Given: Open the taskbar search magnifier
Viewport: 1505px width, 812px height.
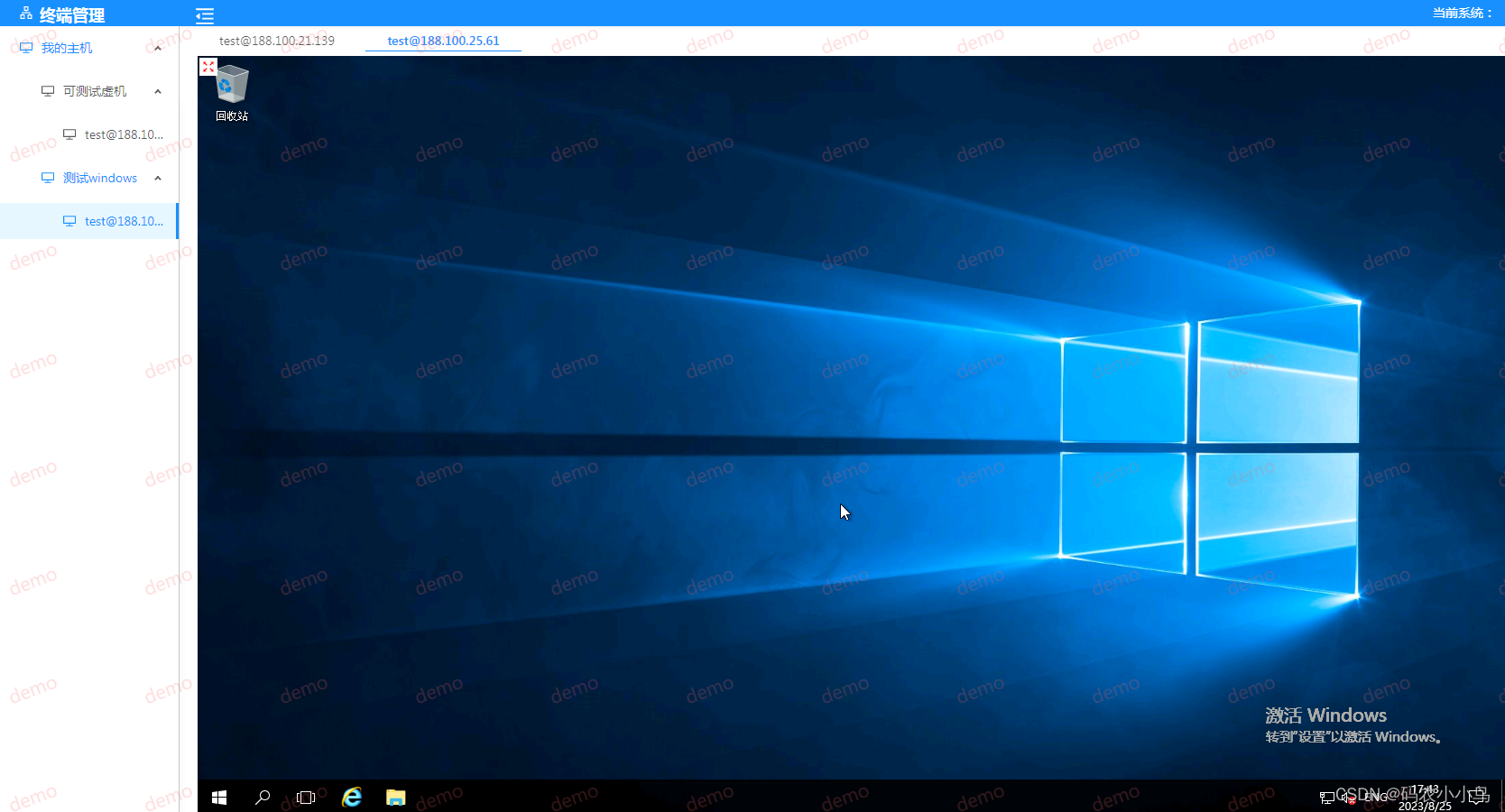Looking at the screenshot, I should pos(263,798).
